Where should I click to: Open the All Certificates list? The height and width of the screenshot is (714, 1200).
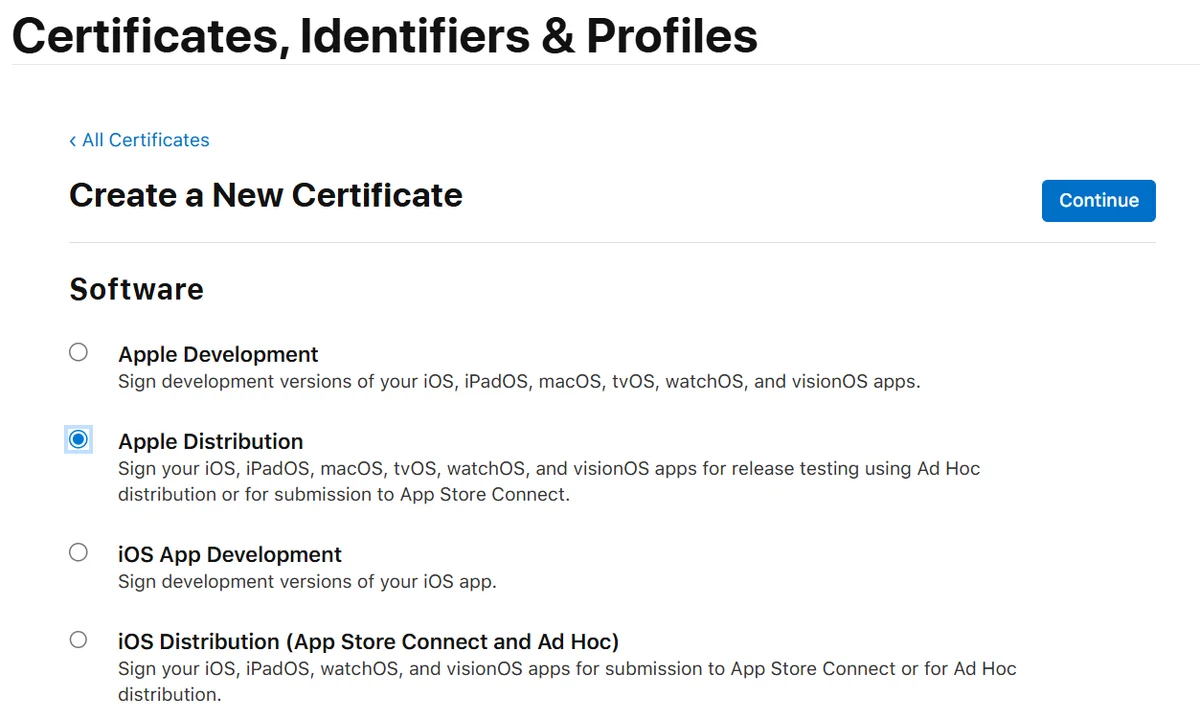[x=144, y=140]
